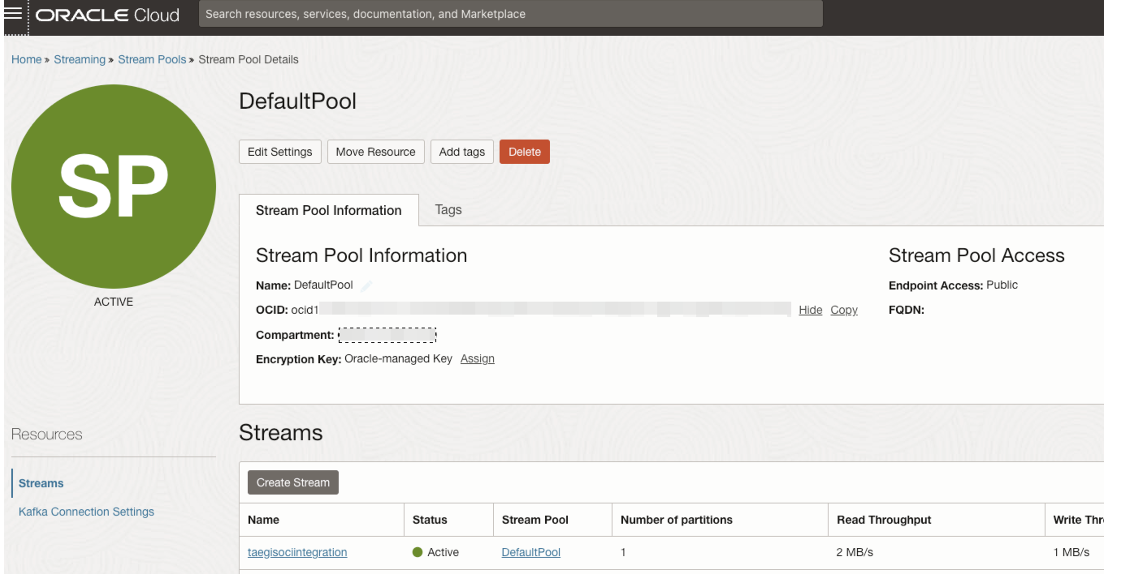This screenshot has width=1122, height=574.
Task: Navigate to Stream Pools breadcrumb
Action: tap(152, 59)
